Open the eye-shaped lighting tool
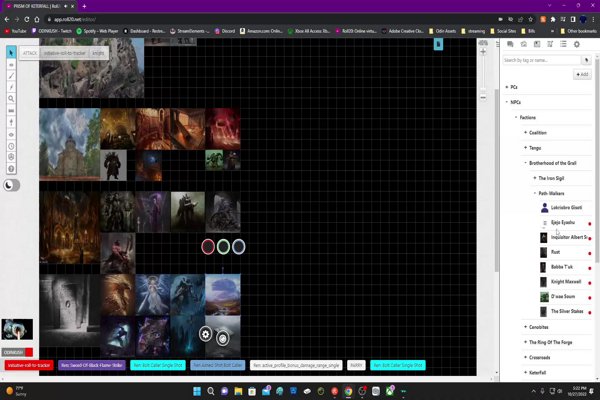 coord(11,134)
